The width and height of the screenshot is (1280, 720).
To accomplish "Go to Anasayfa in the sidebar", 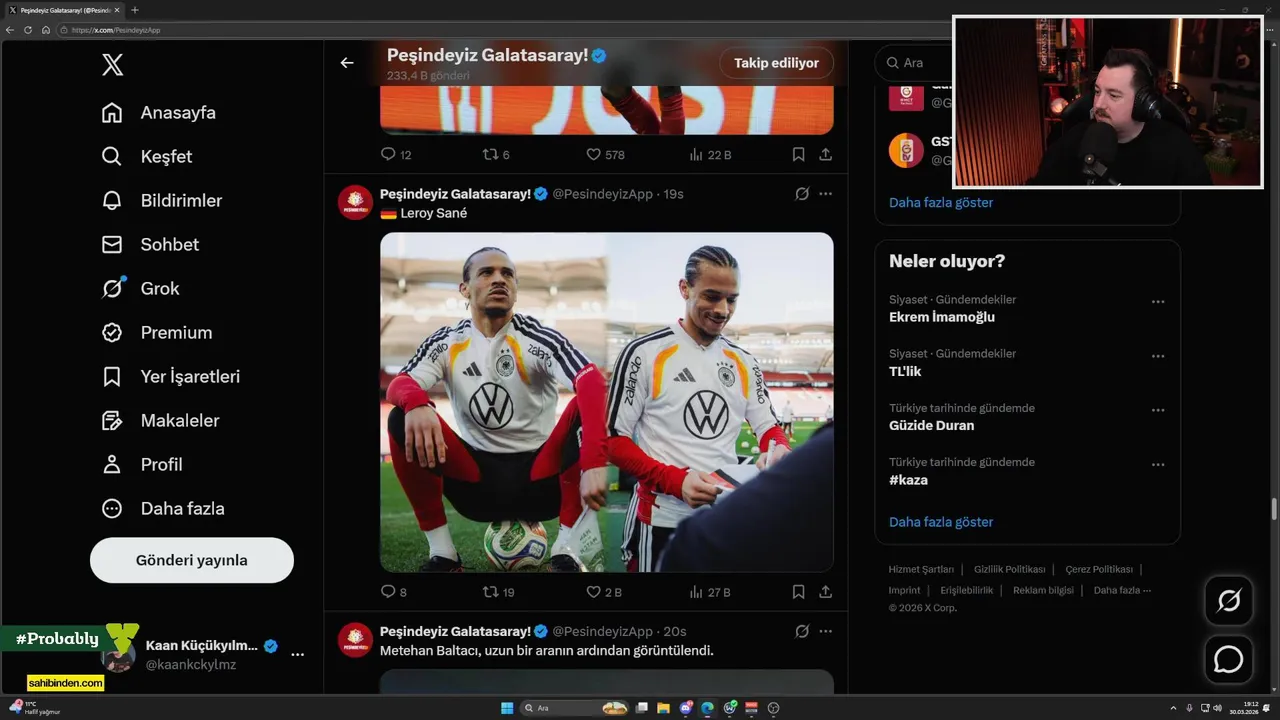I will tap(159, 112).
